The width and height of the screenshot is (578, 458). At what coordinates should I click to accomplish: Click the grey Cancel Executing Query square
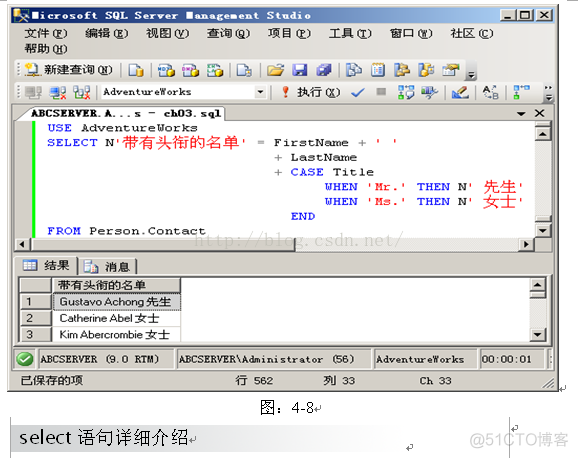click(381, 91)
